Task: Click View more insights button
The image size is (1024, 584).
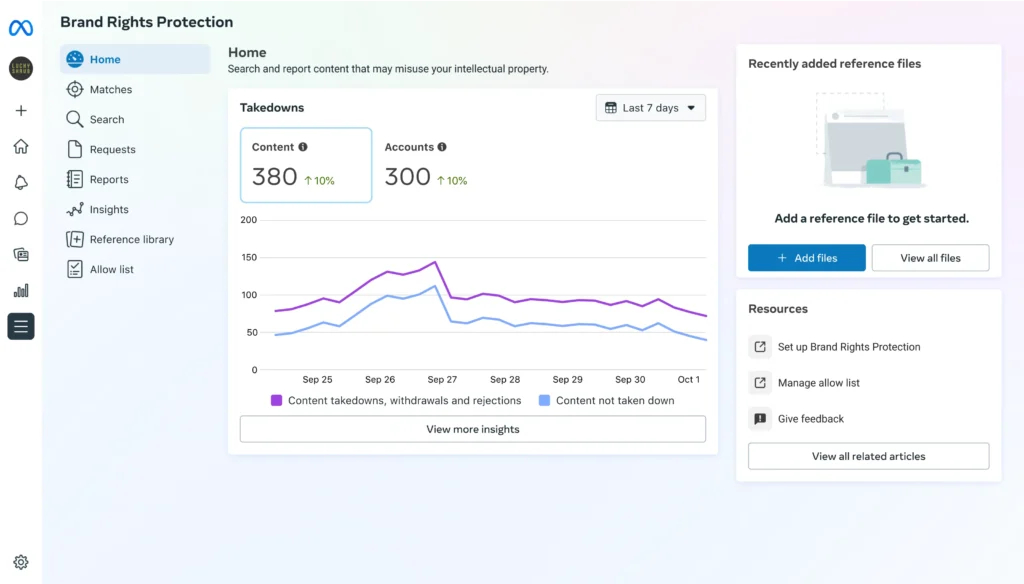Action: click(x=472, y=429)
